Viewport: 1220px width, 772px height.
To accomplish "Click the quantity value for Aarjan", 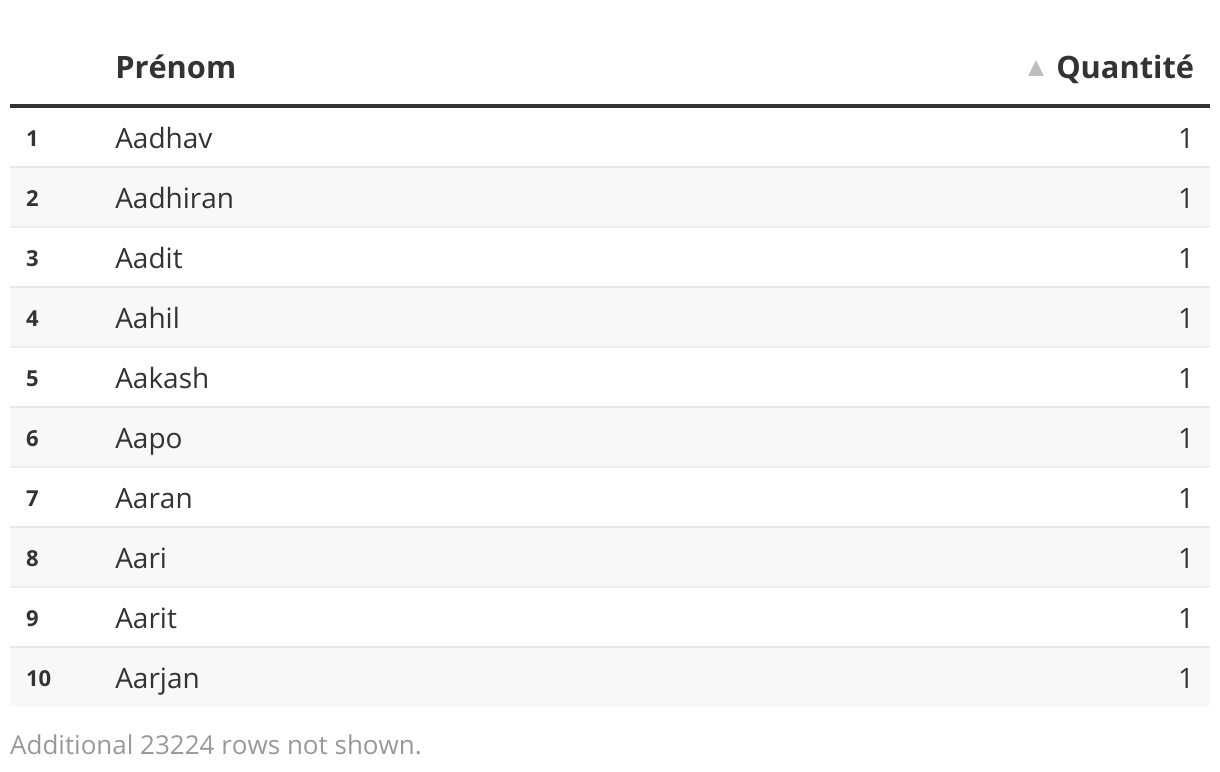I will point(1185,678).
